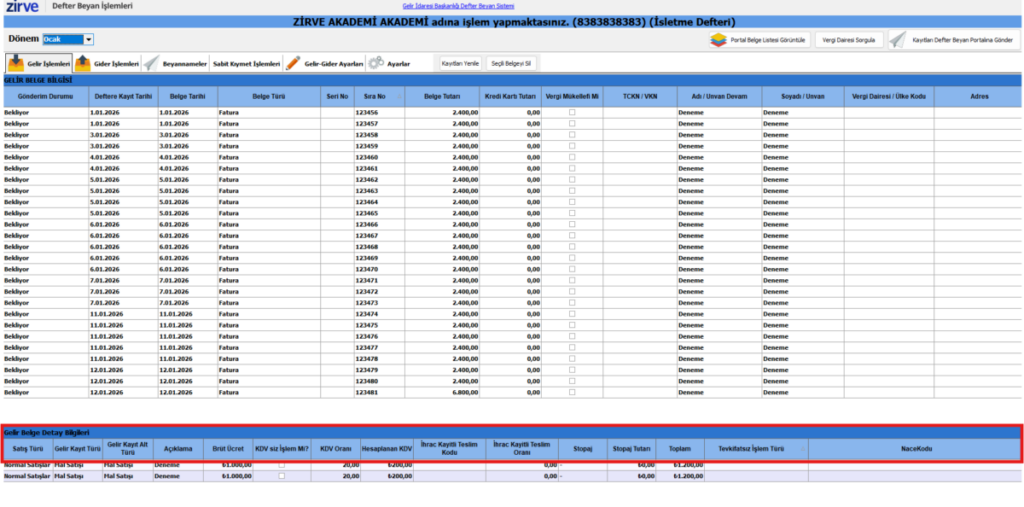This screenshot has width=1024, height=507.
Task: Click the Soyadı / Unvan column header
Action: (x=803, y=96)
